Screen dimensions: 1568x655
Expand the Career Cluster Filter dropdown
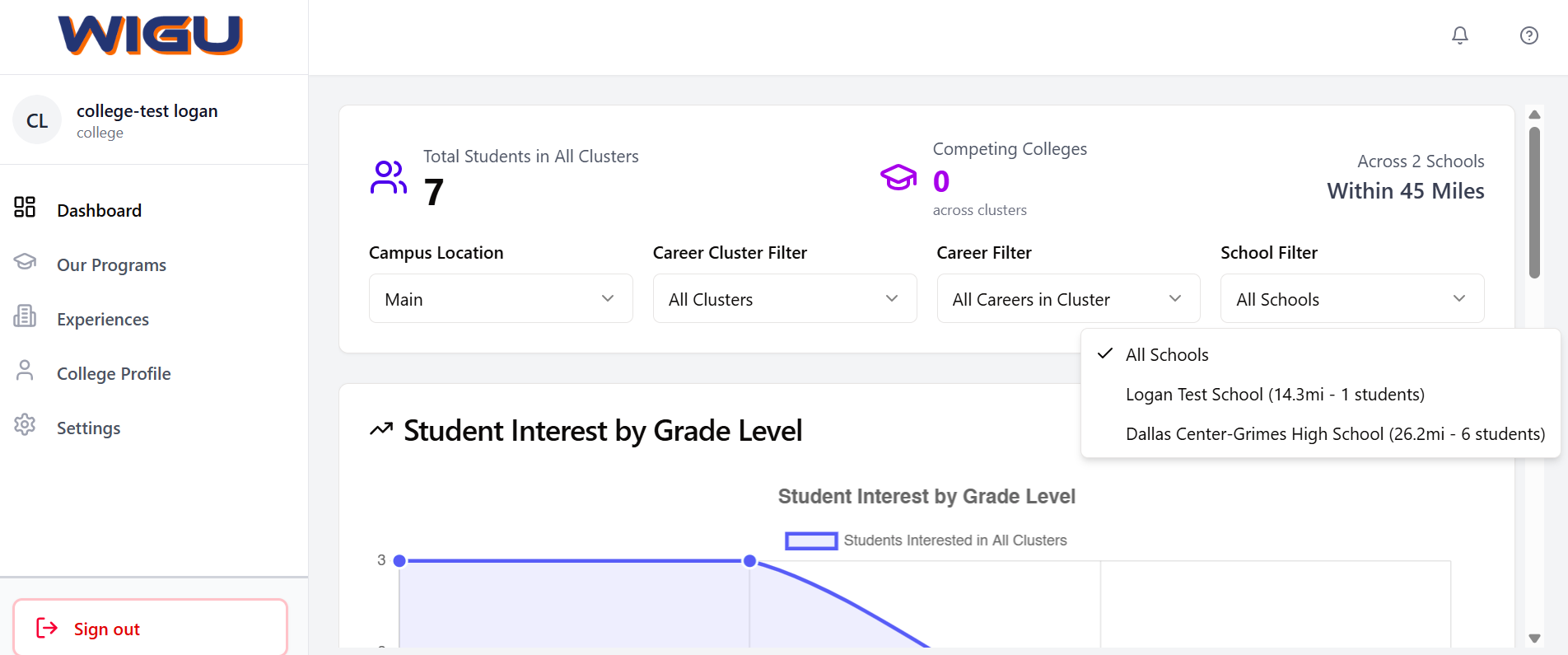tap(784, 298)
